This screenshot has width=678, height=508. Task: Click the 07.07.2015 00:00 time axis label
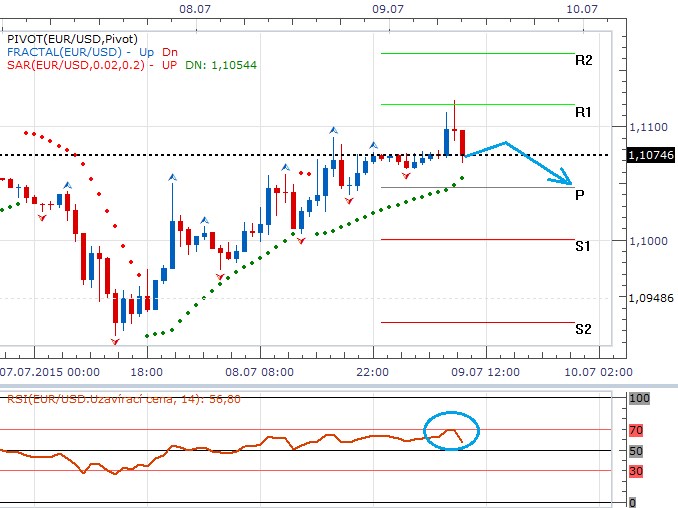click(x=50, y=372)
